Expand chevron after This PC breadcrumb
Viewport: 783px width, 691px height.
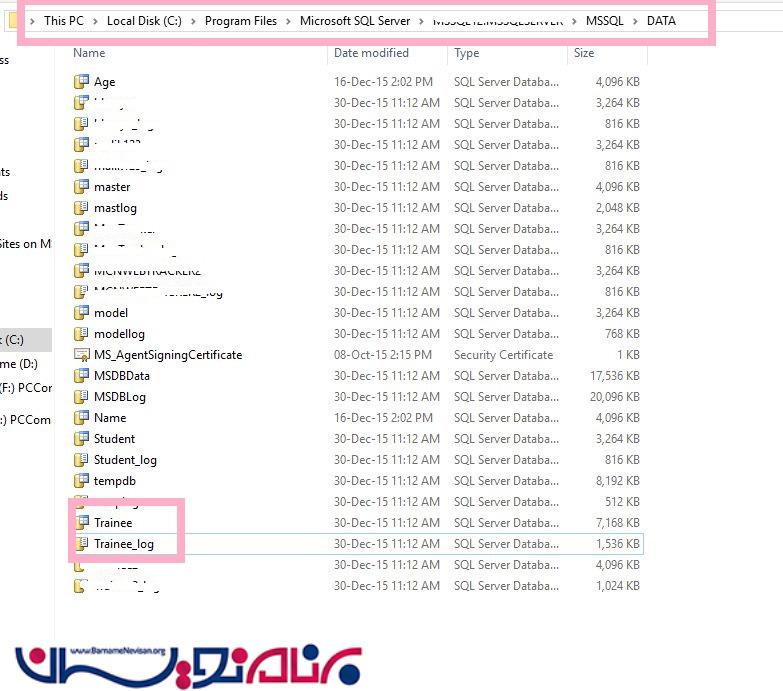click(95, 21)
